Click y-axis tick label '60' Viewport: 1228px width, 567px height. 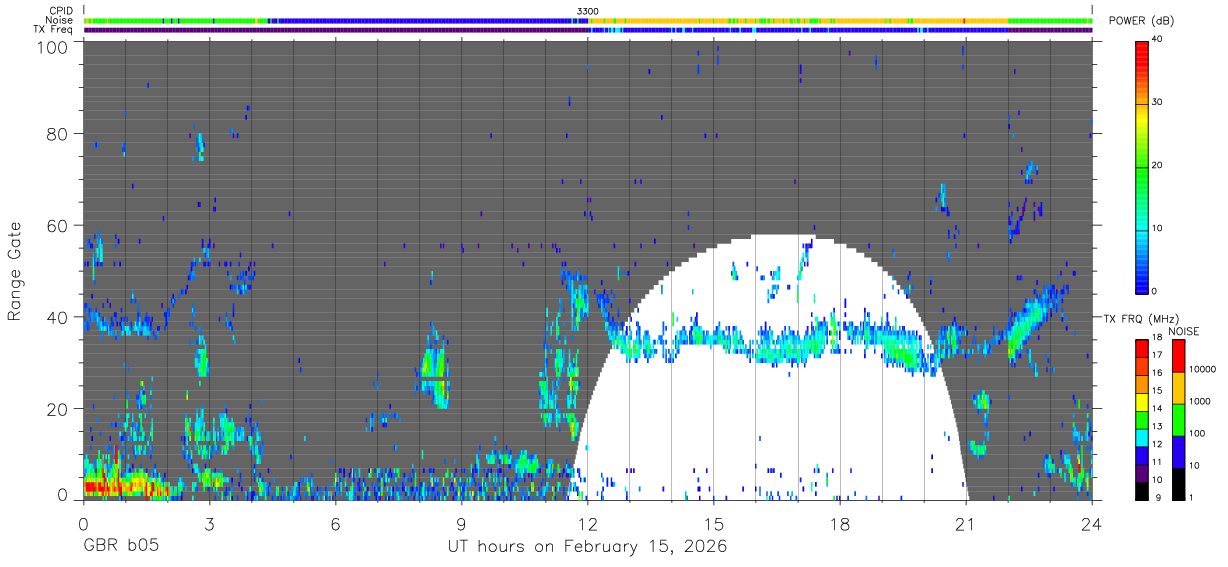point(58,226)
